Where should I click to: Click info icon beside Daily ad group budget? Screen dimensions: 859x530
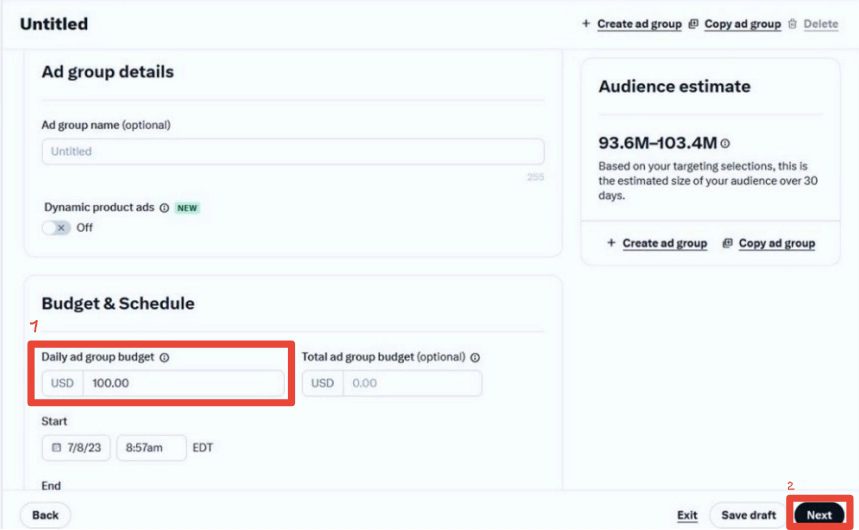click(x=164, y=357)
